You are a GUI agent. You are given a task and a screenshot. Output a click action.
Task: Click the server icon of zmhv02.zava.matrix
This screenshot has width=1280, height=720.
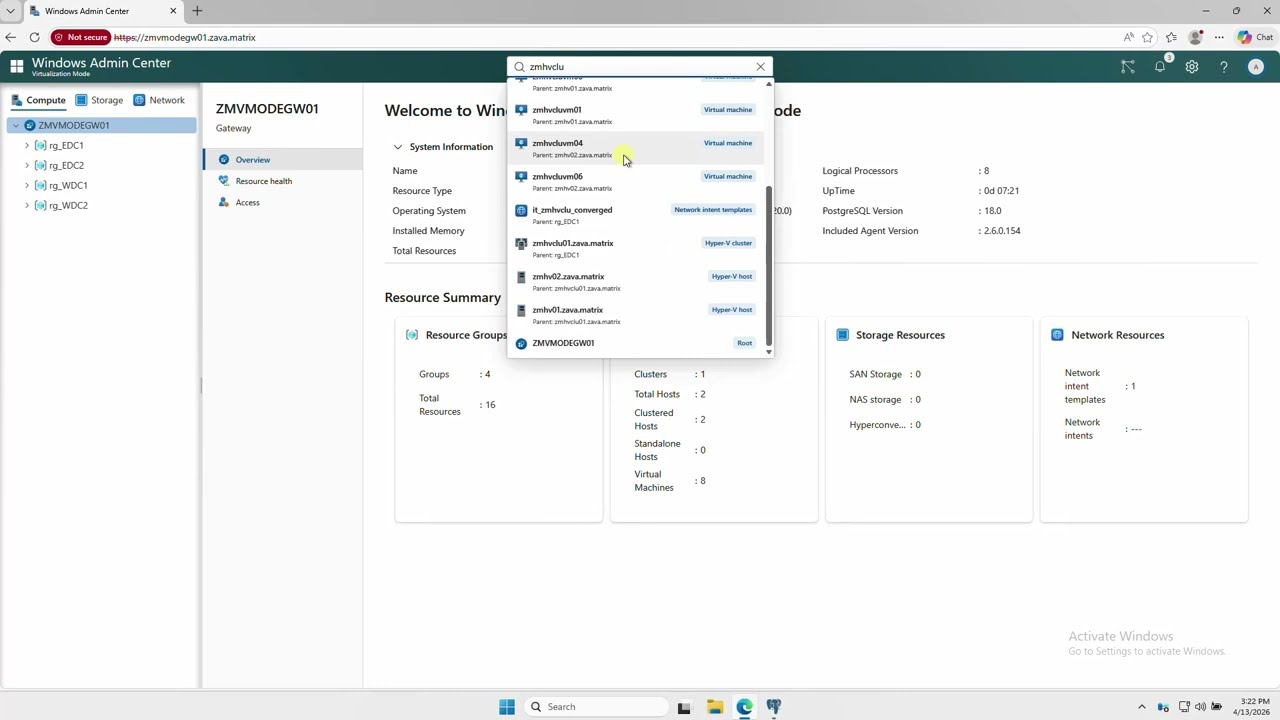point(521,277)
